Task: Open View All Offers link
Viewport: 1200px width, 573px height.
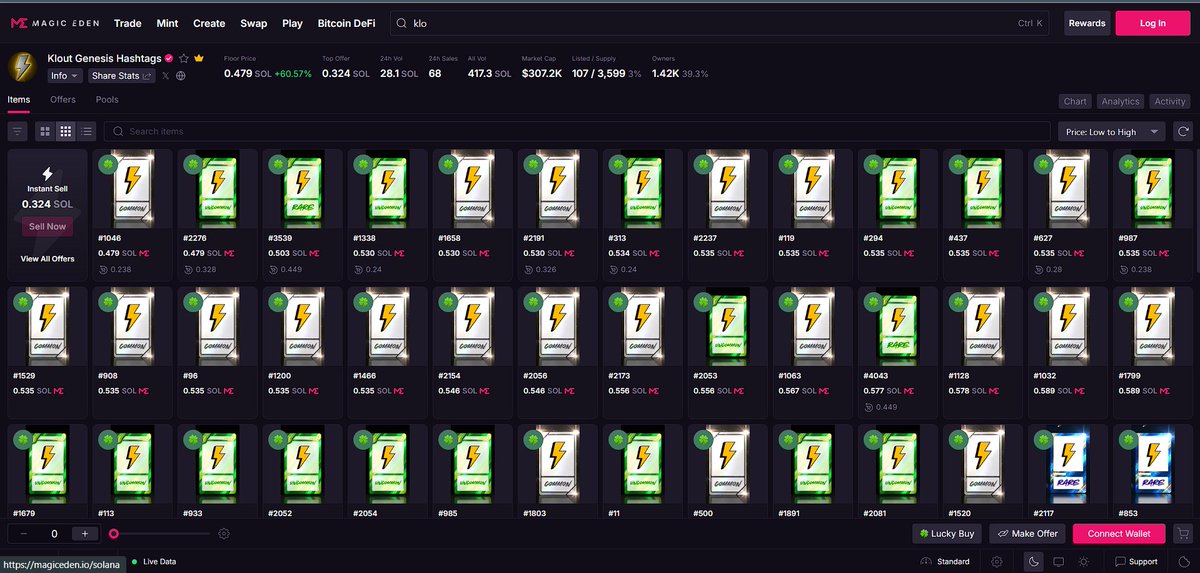Action: 47,259
